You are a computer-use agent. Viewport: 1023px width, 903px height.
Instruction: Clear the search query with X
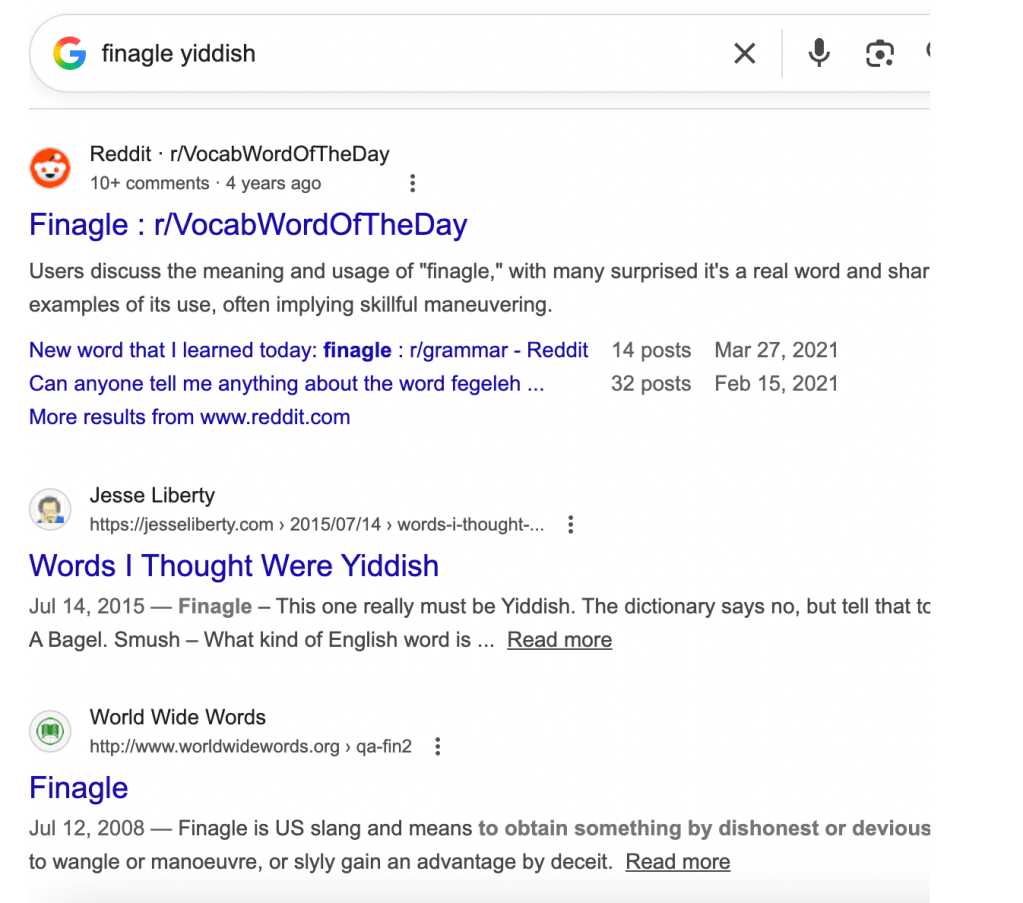745,53
